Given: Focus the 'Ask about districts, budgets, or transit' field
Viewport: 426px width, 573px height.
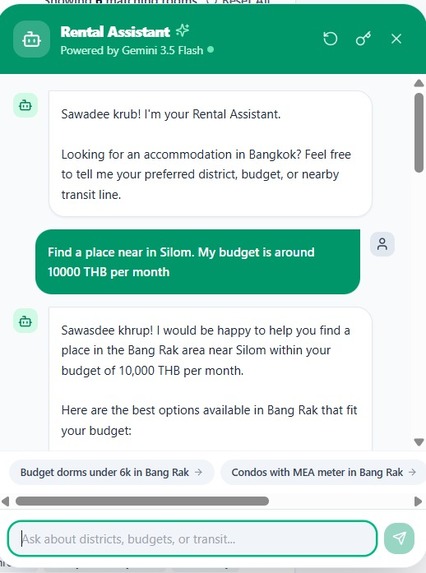Looking at the screenshot, I should pyautogui.click(x=192, y=539).
